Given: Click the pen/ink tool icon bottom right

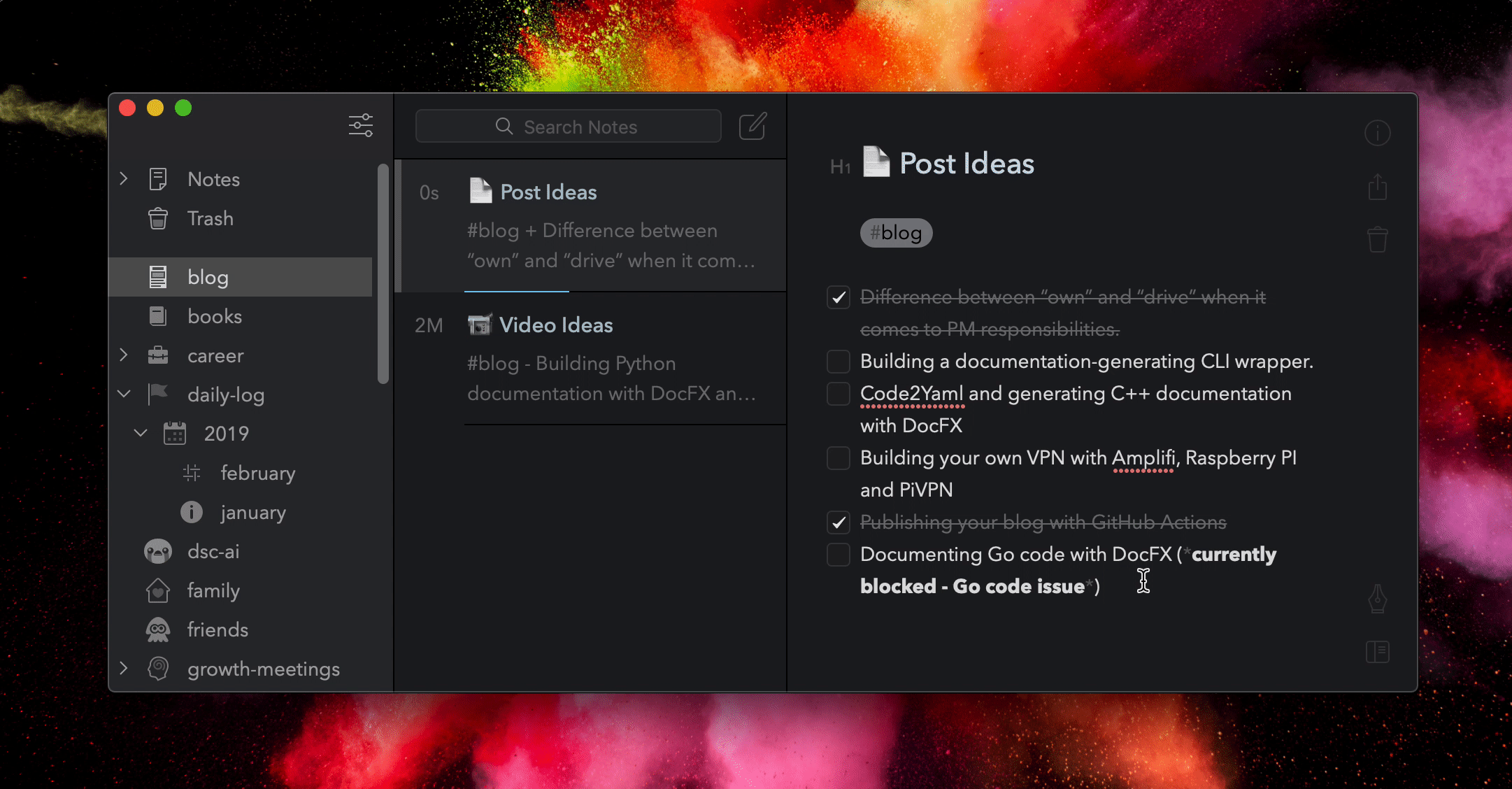Looking at the screenshot, I should (x=1378, y=599).
